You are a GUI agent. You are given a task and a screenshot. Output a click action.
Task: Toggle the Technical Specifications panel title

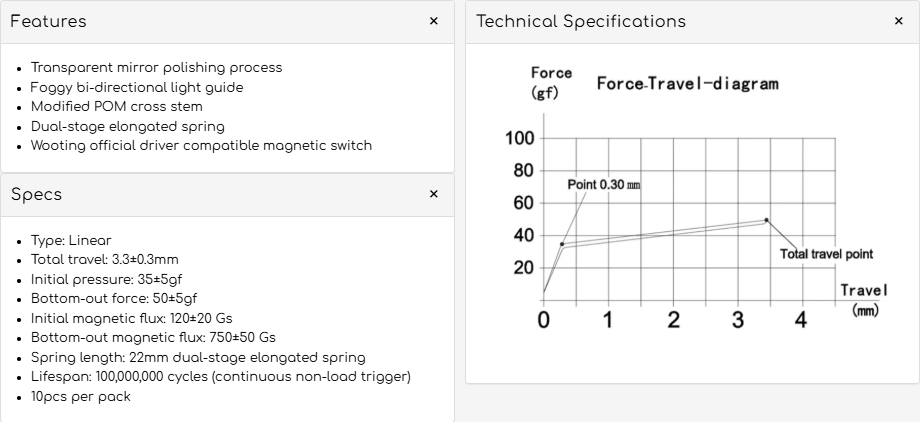(x=580, y=21)
